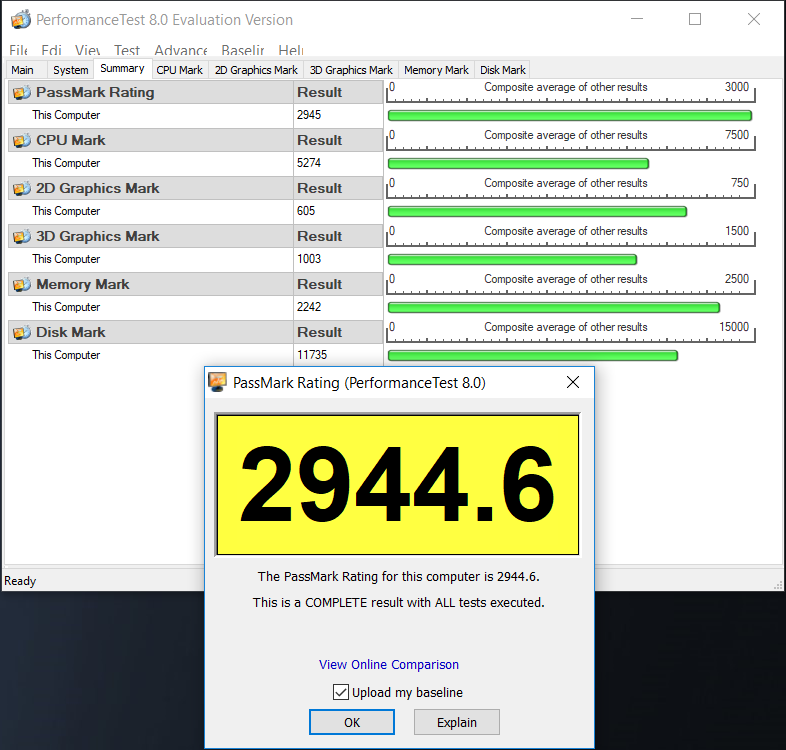Click the Disk Mark scale ruler
Image resolution: width=786 pixels, height=750 pixels.
(x=571, y=332)
